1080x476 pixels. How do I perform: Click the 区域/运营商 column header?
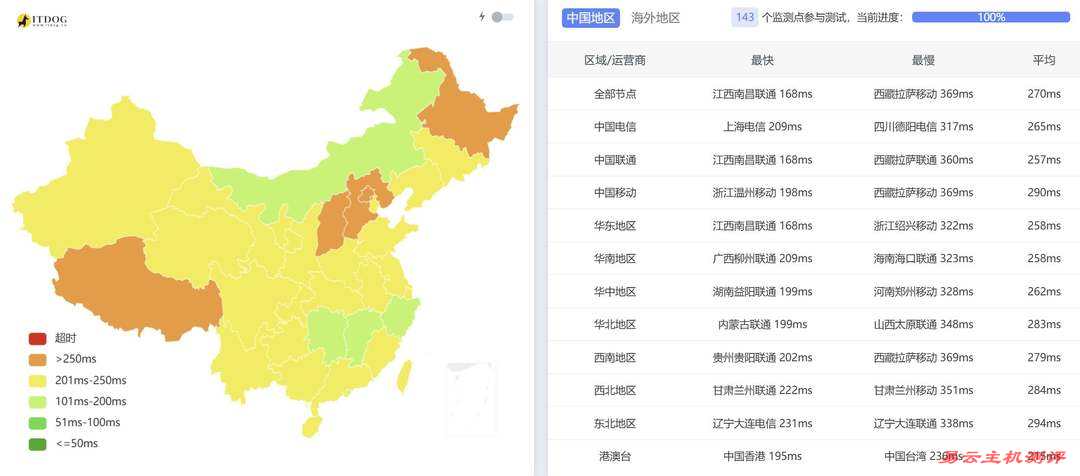615,61
